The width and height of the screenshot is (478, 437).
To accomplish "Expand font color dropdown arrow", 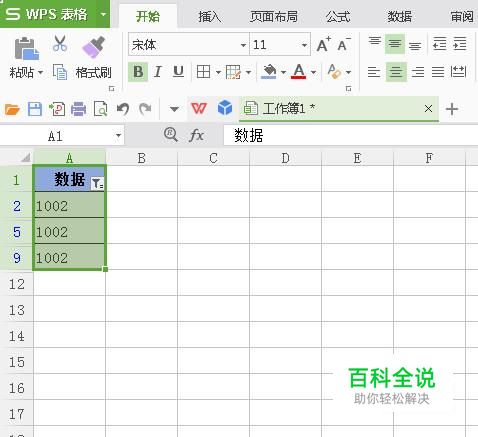I will pyautogui.click(x=313, y=72).
